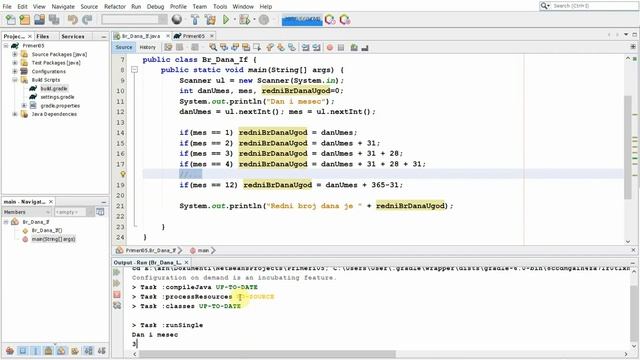Open dropdown arrow next to Run Project
640x360 pixels.
pyautogui.click(x=234, y=20)
